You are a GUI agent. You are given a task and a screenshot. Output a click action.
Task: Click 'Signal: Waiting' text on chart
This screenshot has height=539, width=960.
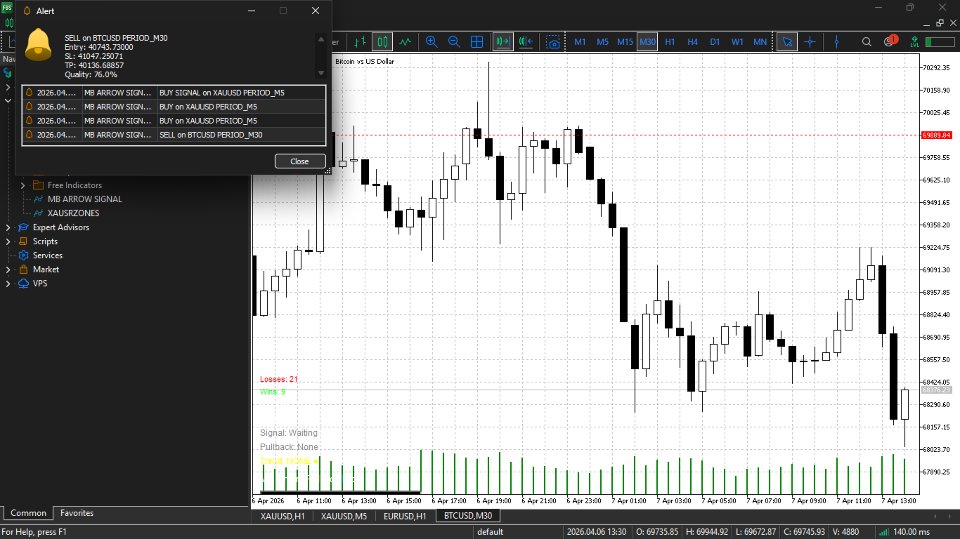click(x=288, y=433)
